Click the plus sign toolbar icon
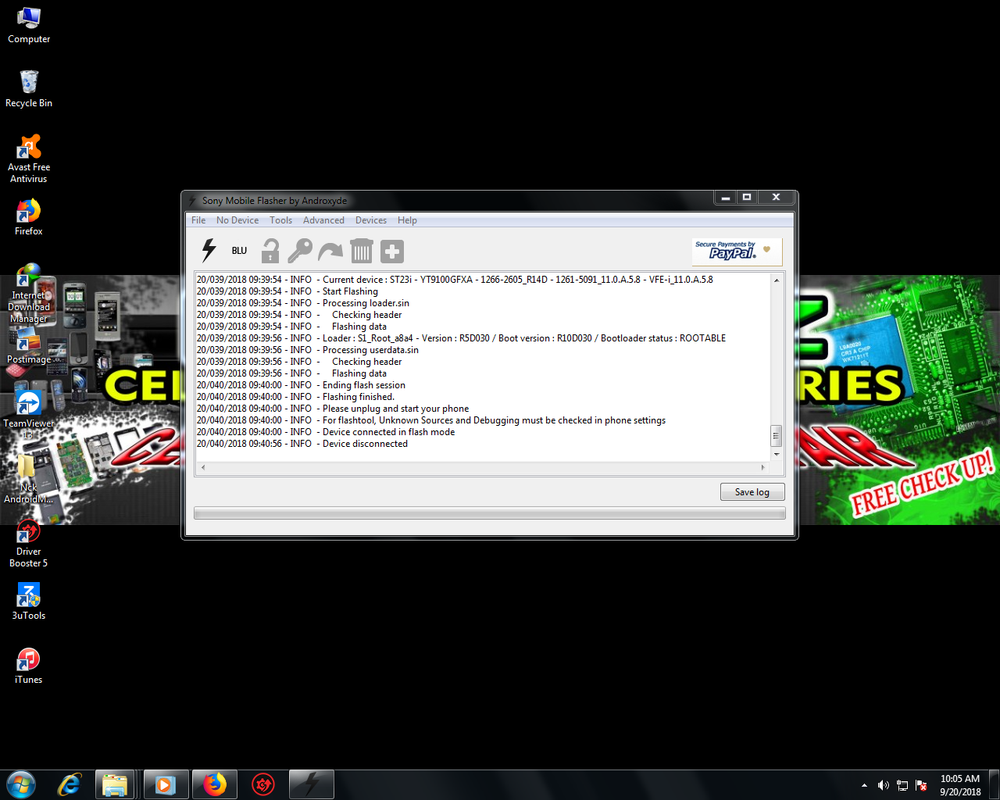The height and width of the screenshot is (800, 1000). pos(392,251)
